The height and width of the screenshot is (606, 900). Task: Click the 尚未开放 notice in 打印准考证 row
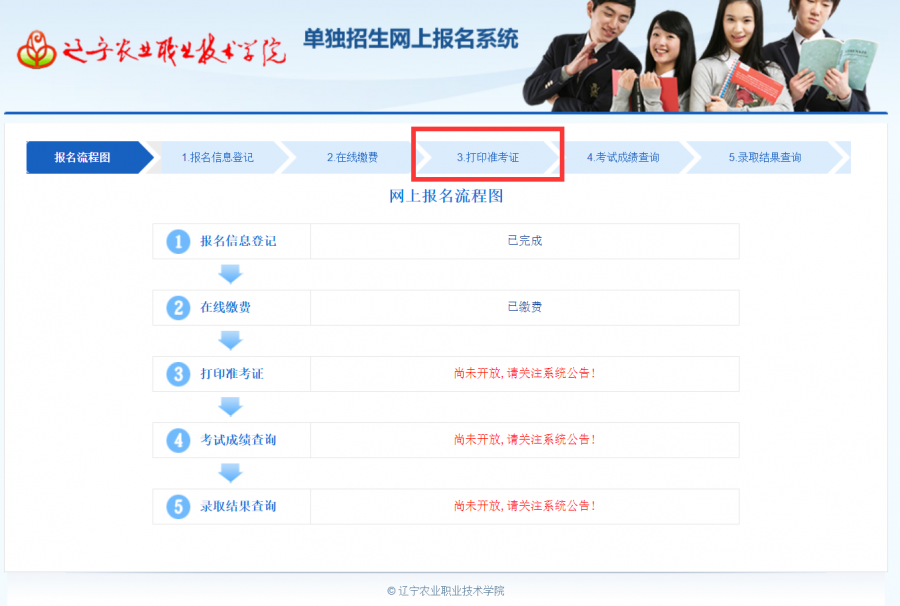click(x=525, y=373)
